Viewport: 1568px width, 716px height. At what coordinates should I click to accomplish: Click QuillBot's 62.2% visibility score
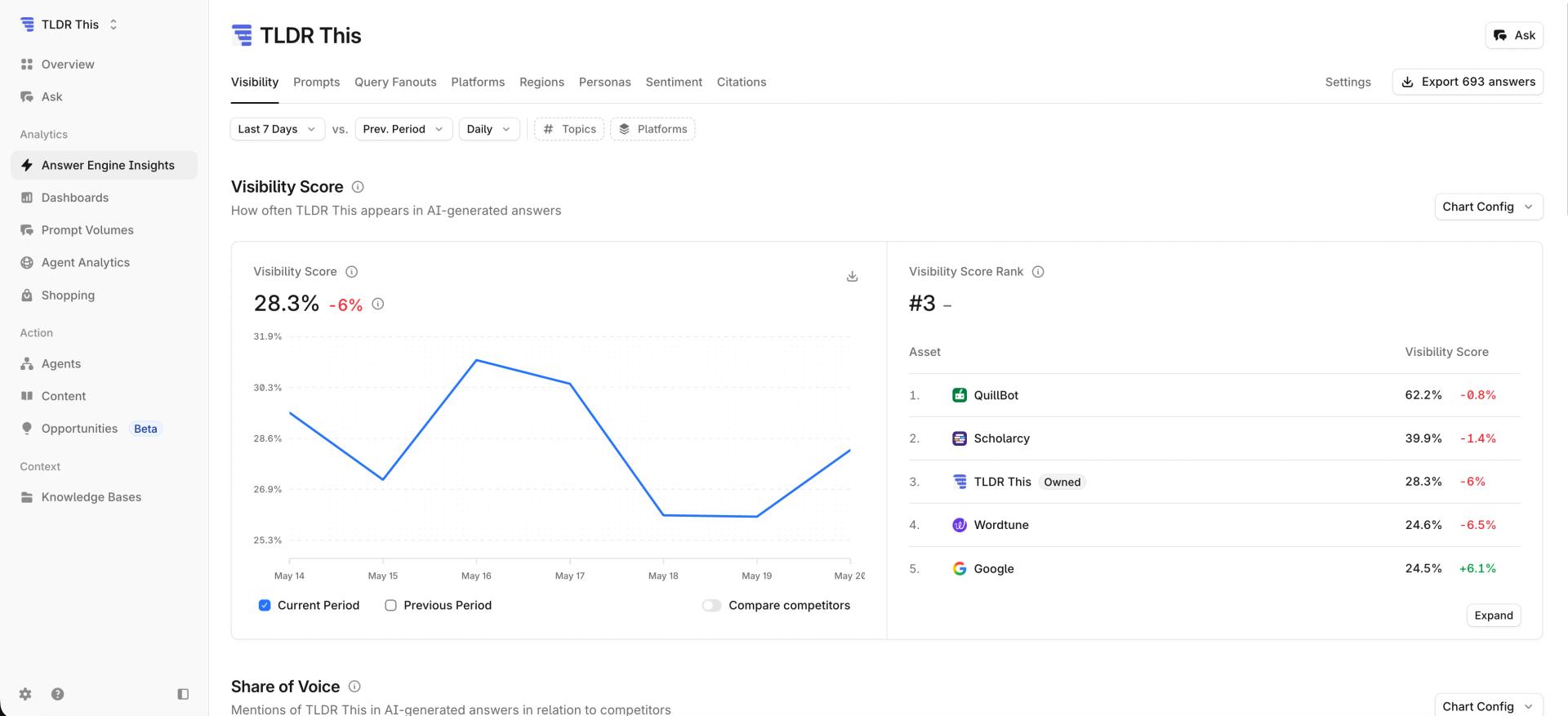[x=1423, y=395]
